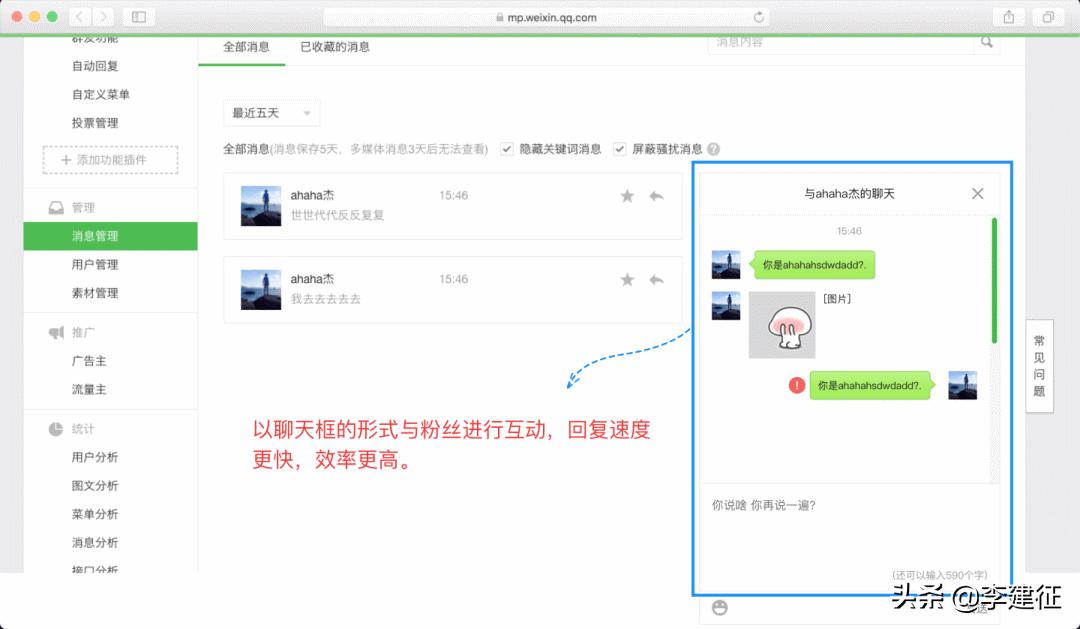Click the reply arrow on ahaha杰's second message
This screenshot has width=1080, height=629.
[x=657, y=279]
